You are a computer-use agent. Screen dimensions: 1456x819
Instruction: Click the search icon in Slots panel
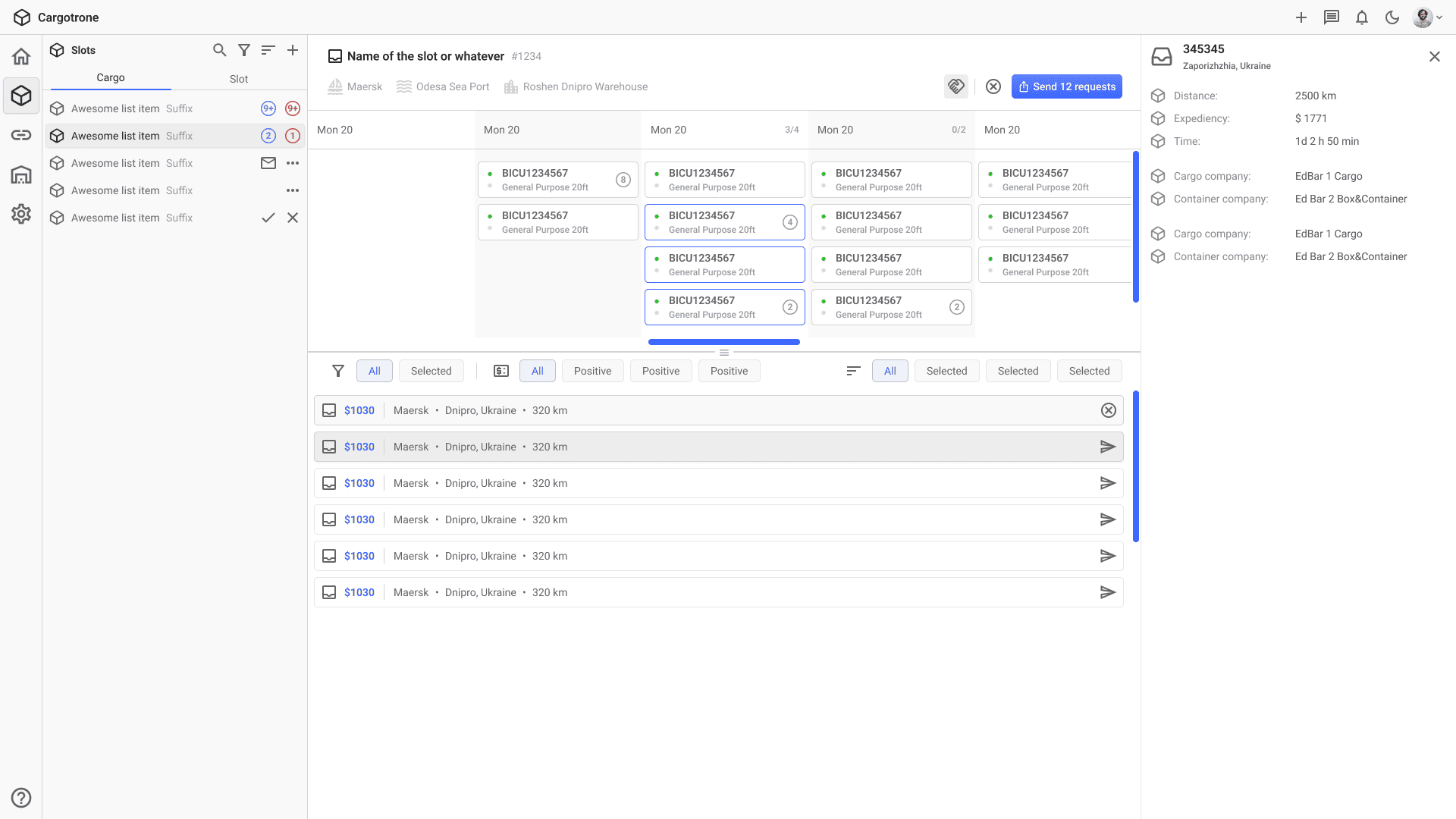(x=219, y=50)
